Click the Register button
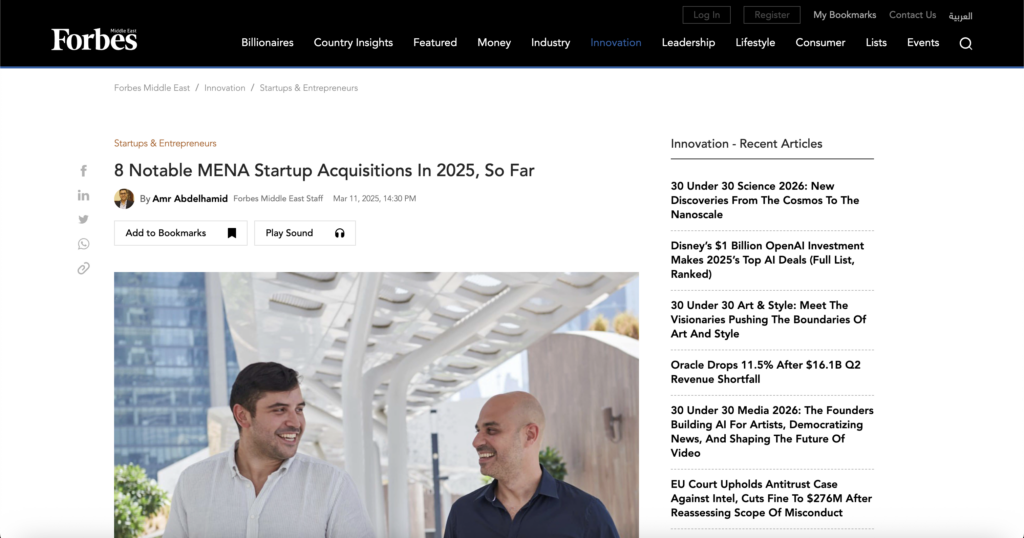The width and height of the screenshot is (1024, 538). (772, 15)
